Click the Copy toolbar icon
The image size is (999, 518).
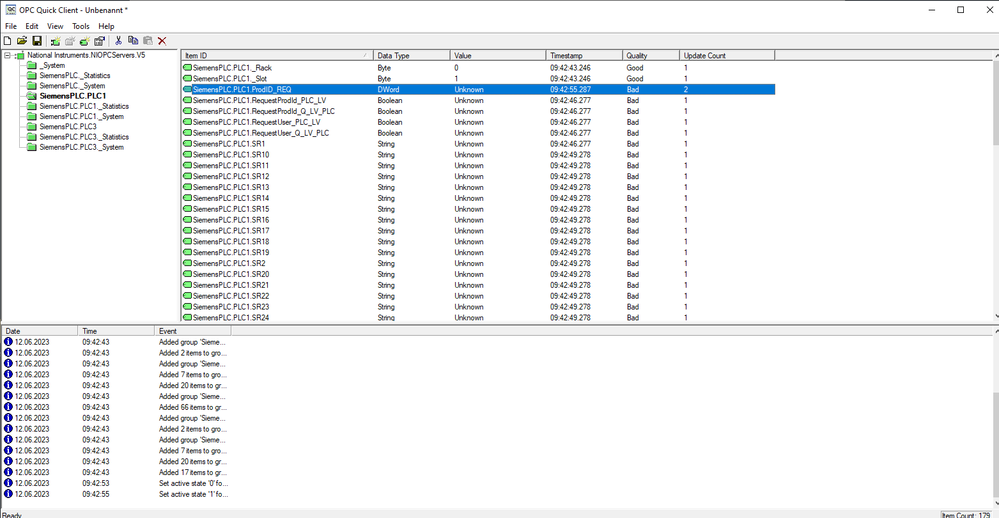(133, 41)
